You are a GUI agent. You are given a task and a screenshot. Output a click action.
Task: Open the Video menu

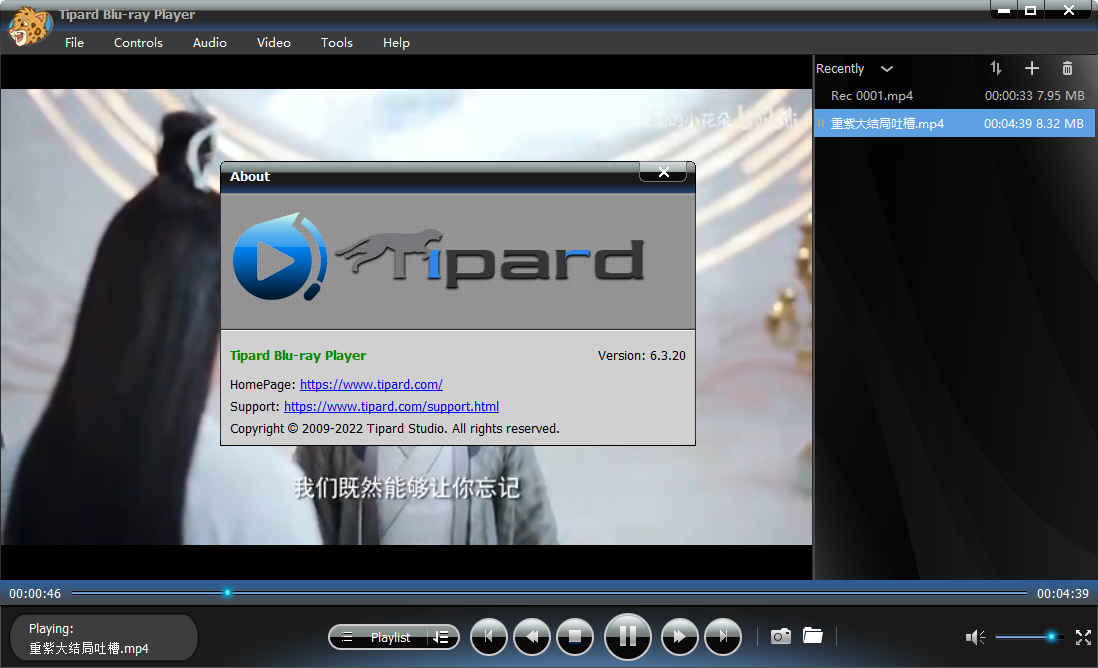273,43
